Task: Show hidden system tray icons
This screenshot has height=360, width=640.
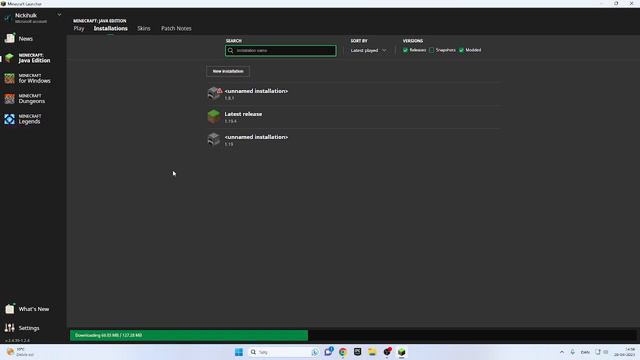Action: [x=562, y=352]
